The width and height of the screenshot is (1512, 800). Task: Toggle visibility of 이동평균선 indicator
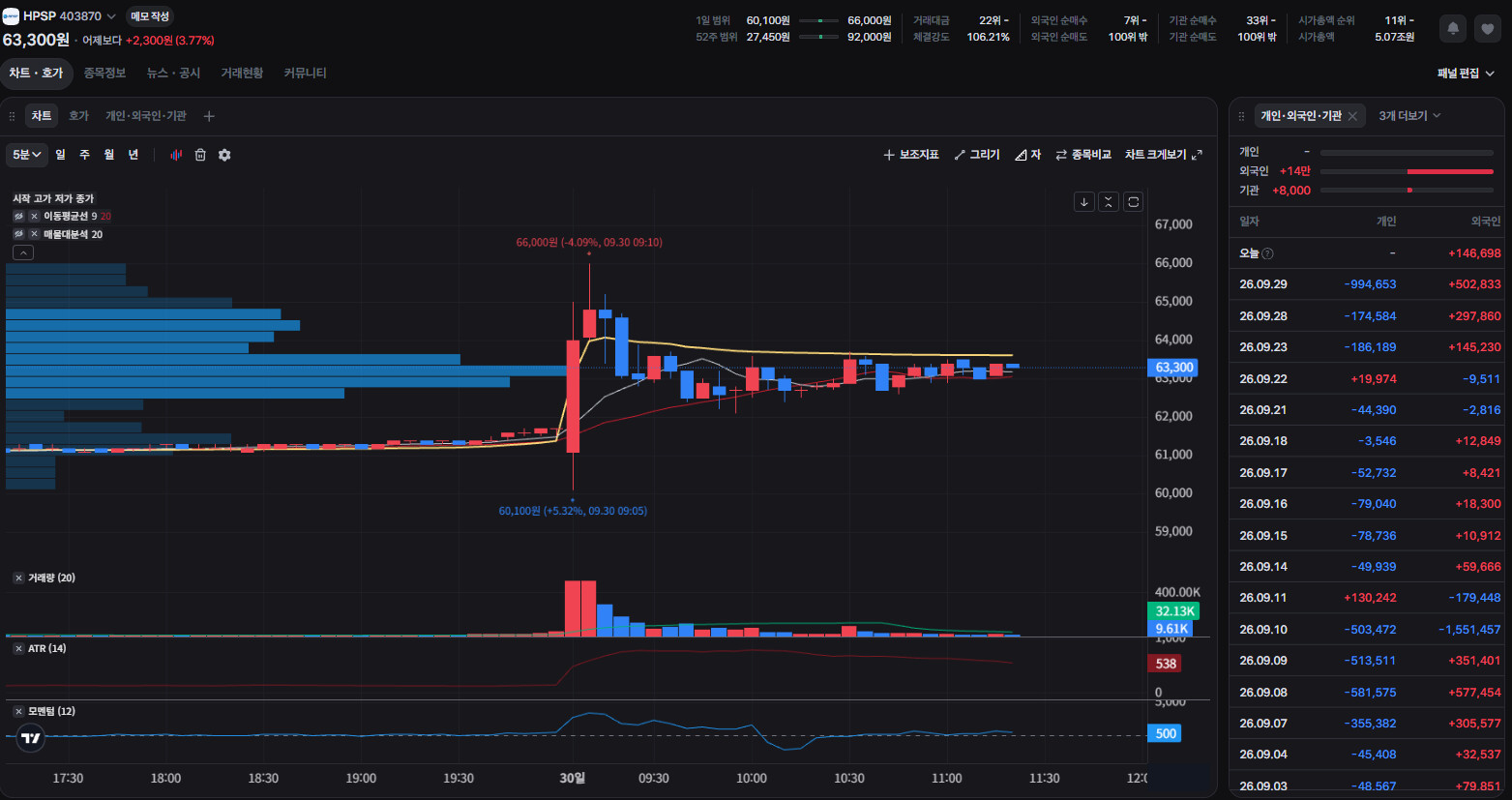(x=18, y=216)
